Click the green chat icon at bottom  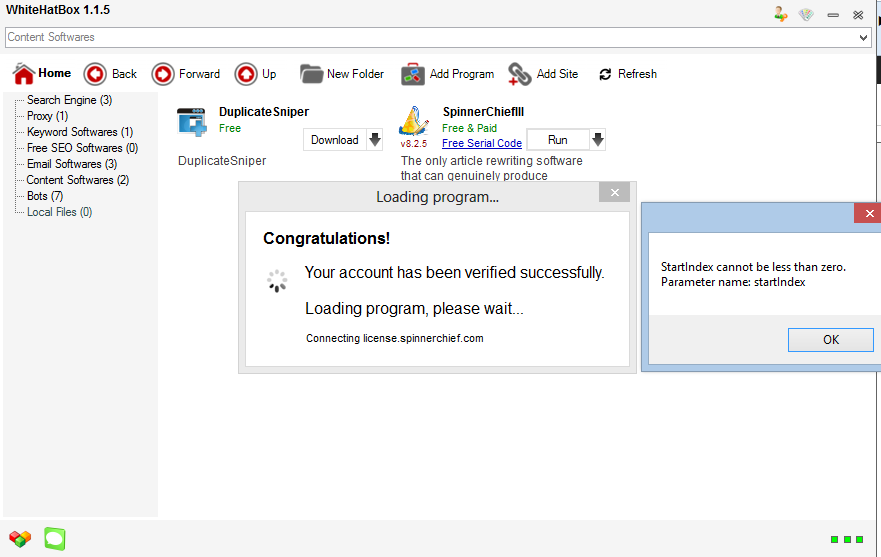(x=54, y=539)
